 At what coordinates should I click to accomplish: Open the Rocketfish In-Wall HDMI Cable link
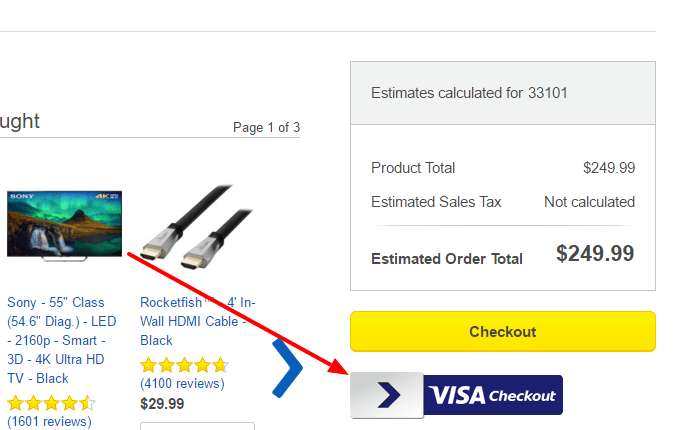(198, 321)
